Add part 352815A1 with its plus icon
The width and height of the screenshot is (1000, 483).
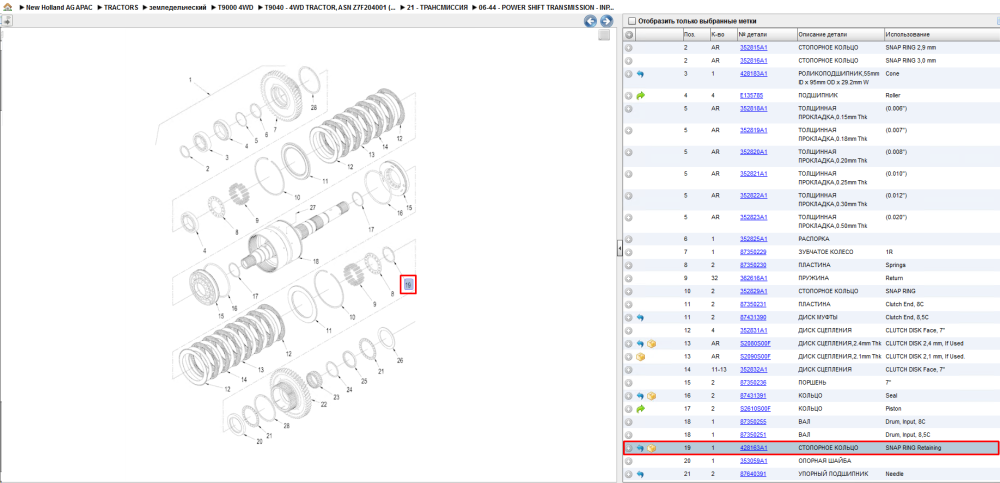(629, 48)
